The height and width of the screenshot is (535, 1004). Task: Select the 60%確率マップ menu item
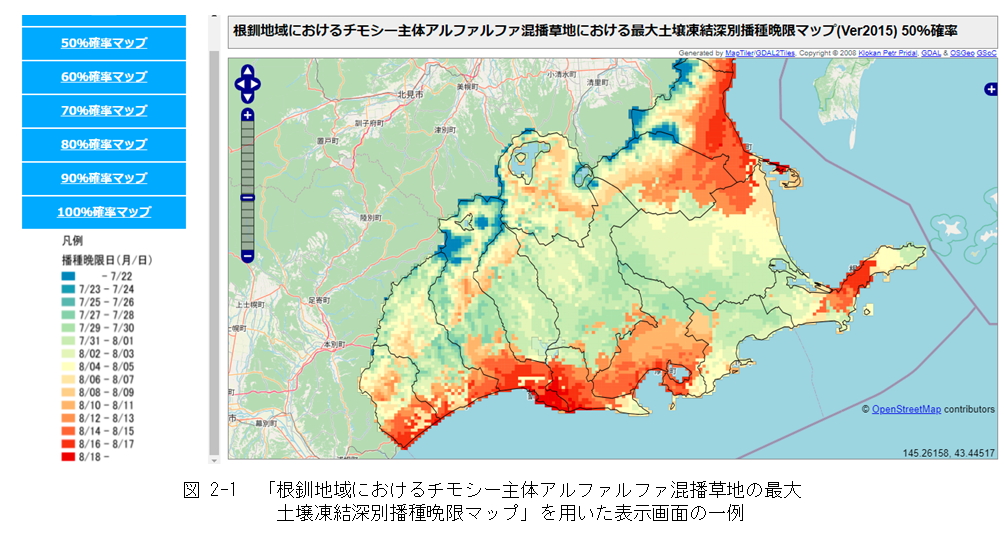coord(104,77)
